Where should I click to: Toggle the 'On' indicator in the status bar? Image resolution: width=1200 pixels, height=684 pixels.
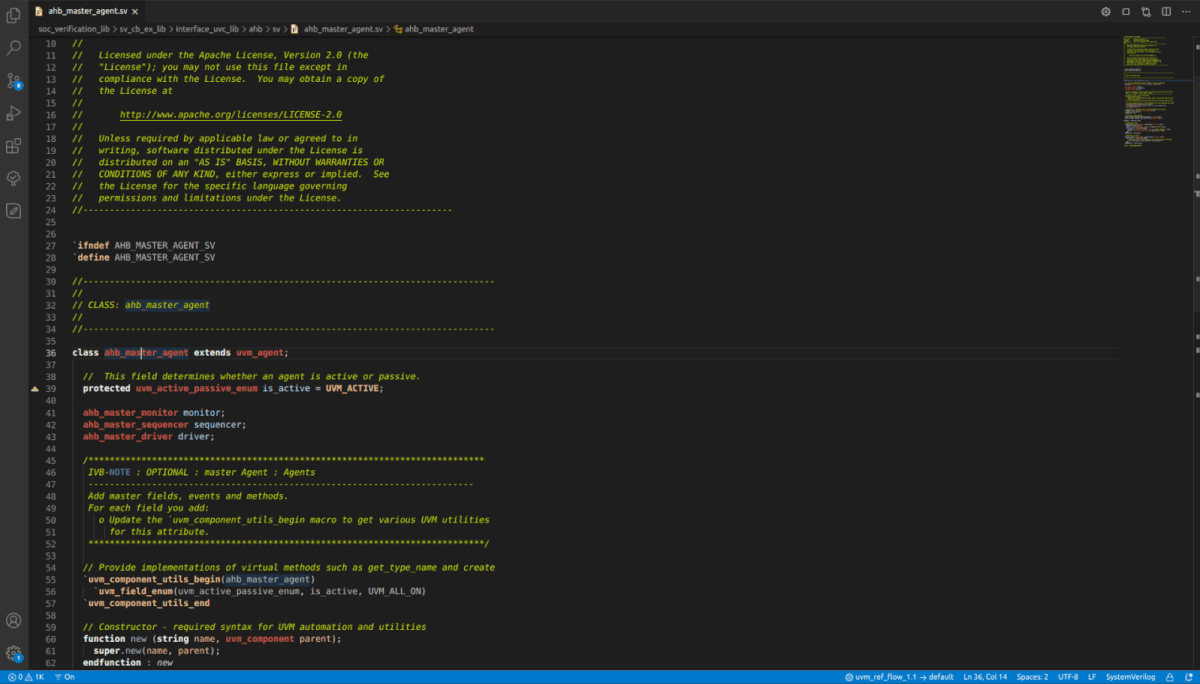click(66, 677)
